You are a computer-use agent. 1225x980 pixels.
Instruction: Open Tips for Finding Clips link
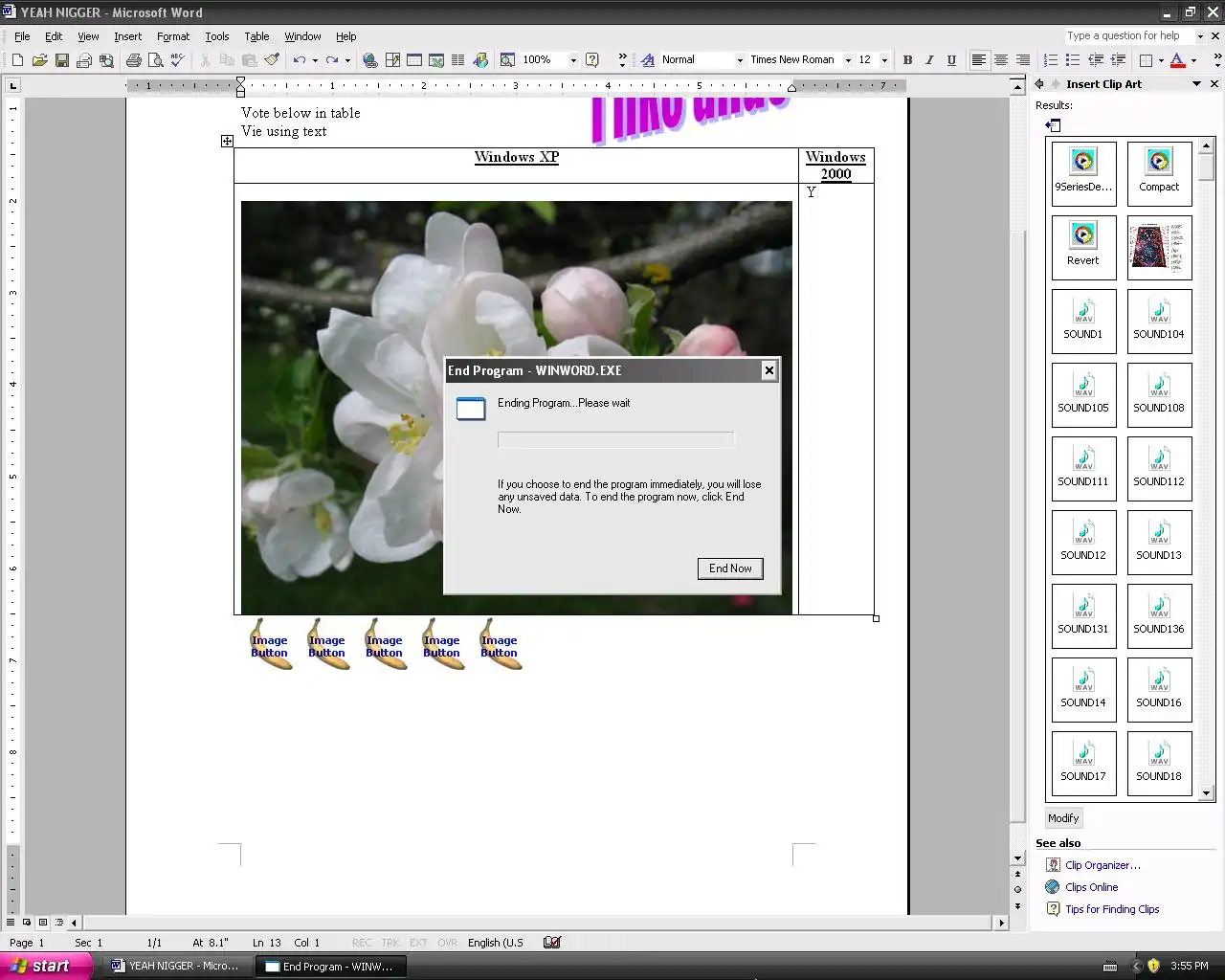coord(1112,909)
